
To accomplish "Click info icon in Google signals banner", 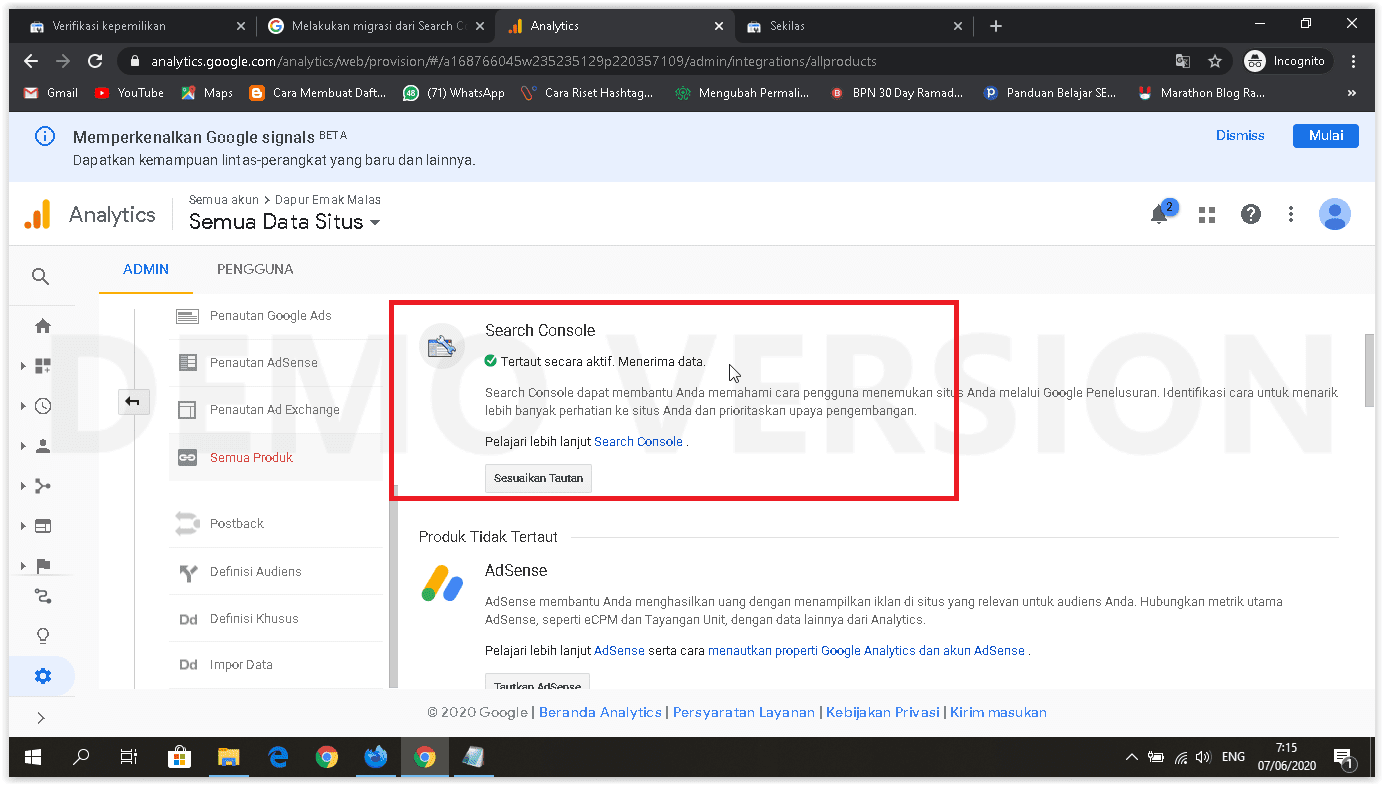I will point(44,136).
